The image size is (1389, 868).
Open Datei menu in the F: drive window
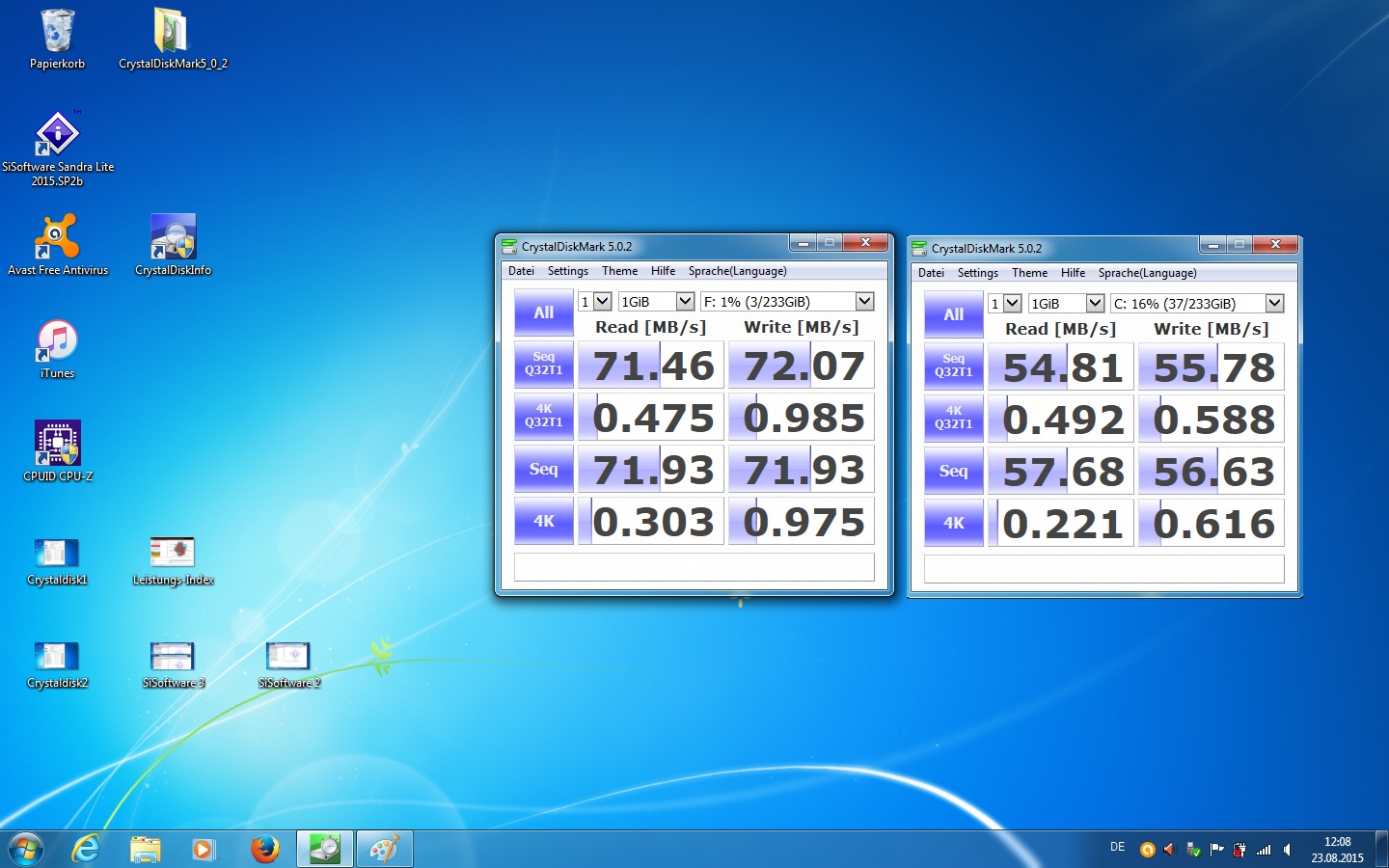click(x=521, y=271)
